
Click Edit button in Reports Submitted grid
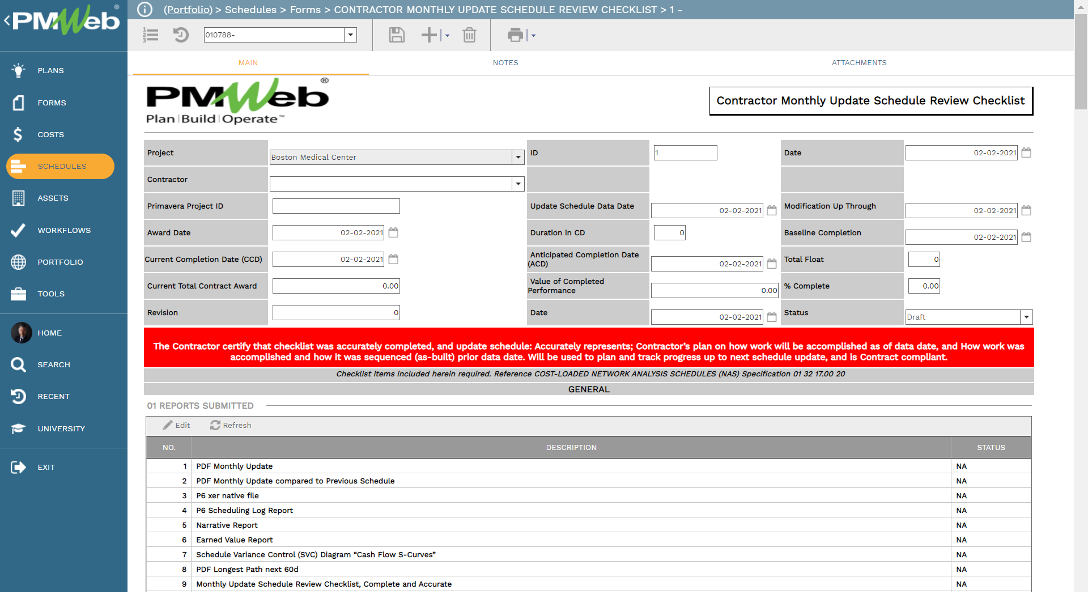tap(177, 425)
